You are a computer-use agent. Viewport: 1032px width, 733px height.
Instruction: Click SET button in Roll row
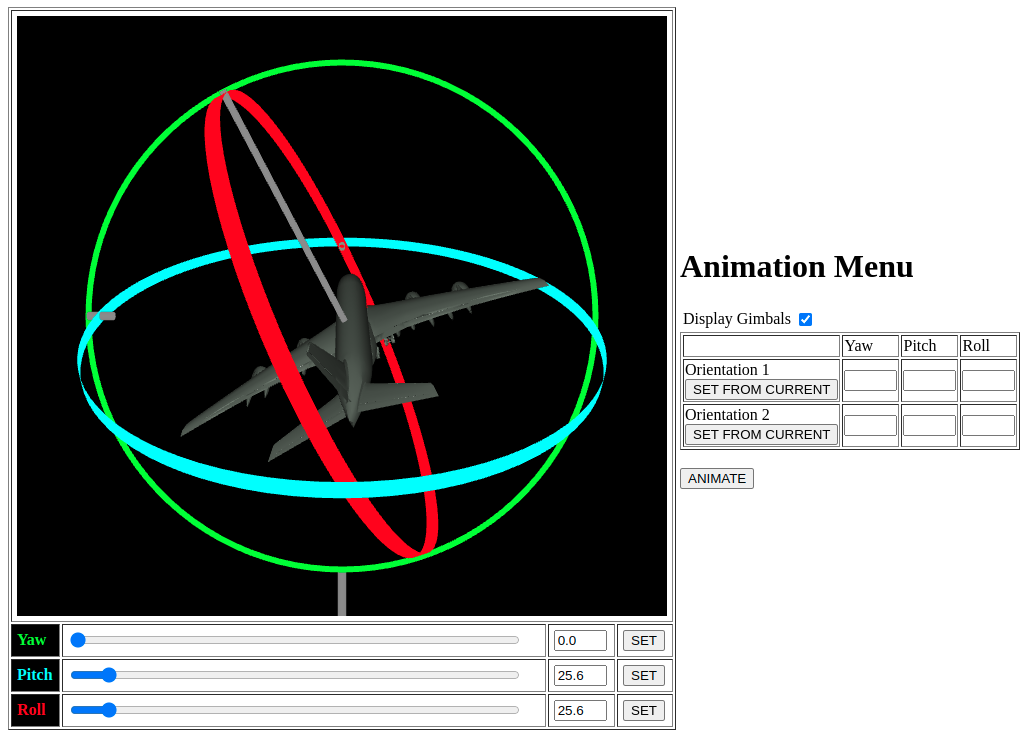pyautogui.click(x=644, y=710)
